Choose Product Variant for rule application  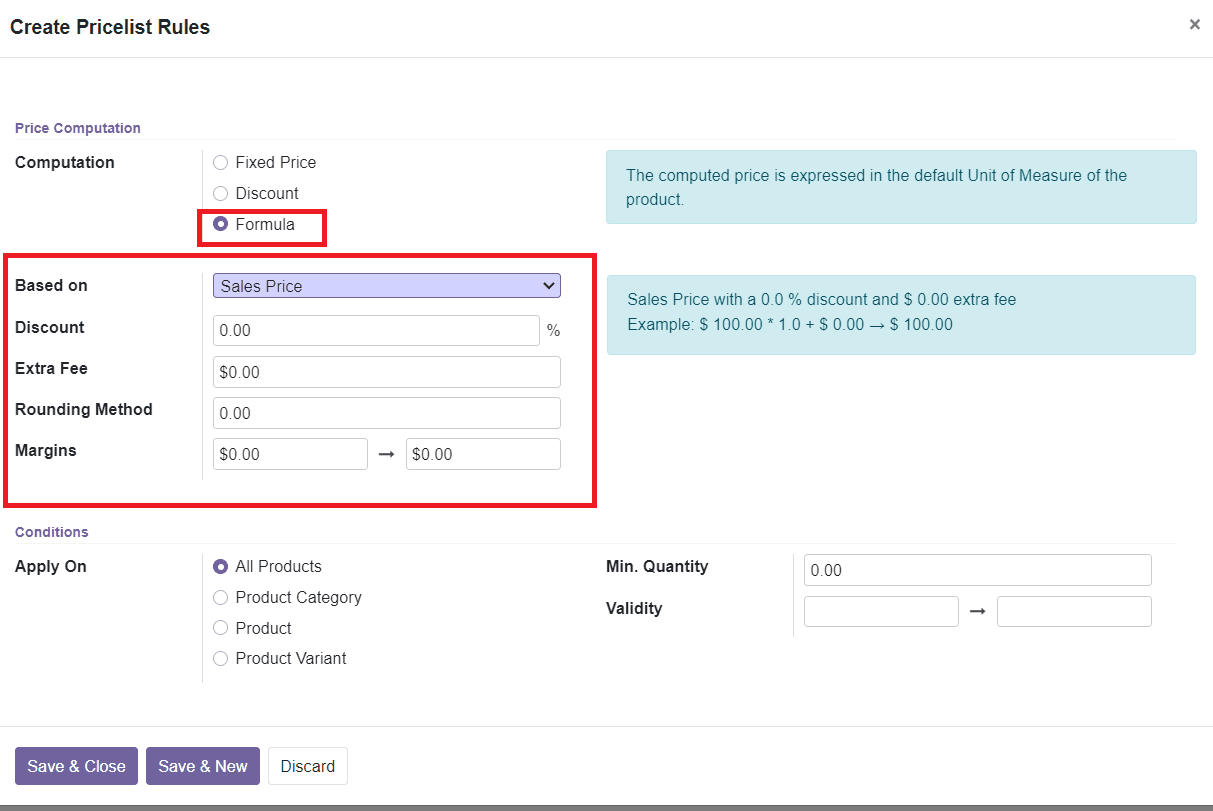tap(220, 658)
